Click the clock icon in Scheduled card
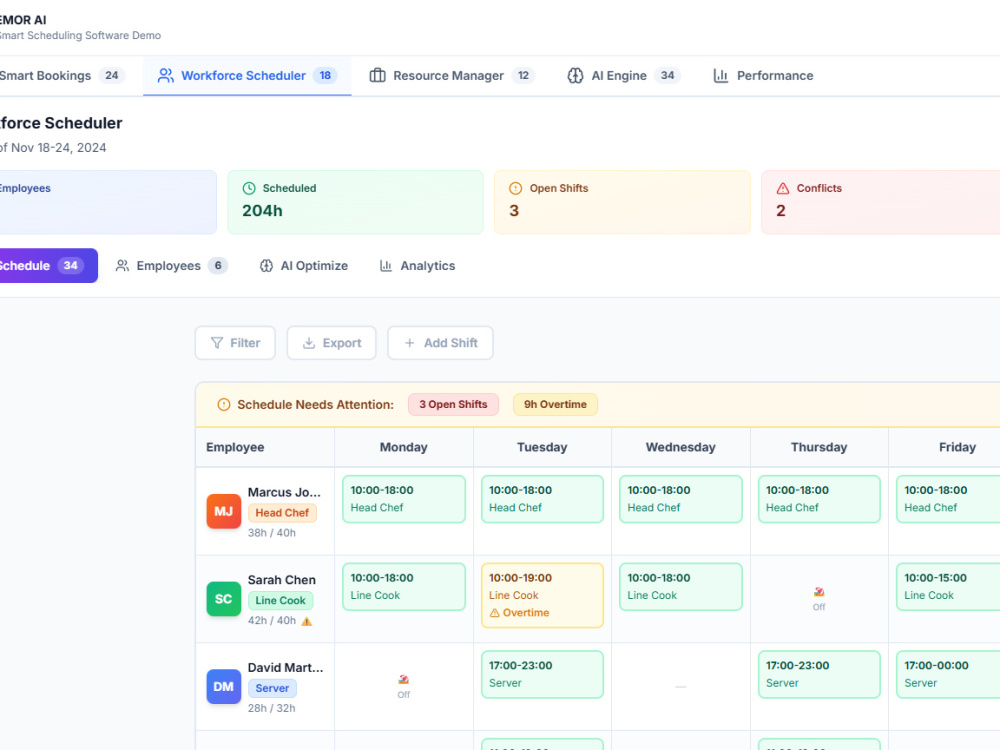 249,188
